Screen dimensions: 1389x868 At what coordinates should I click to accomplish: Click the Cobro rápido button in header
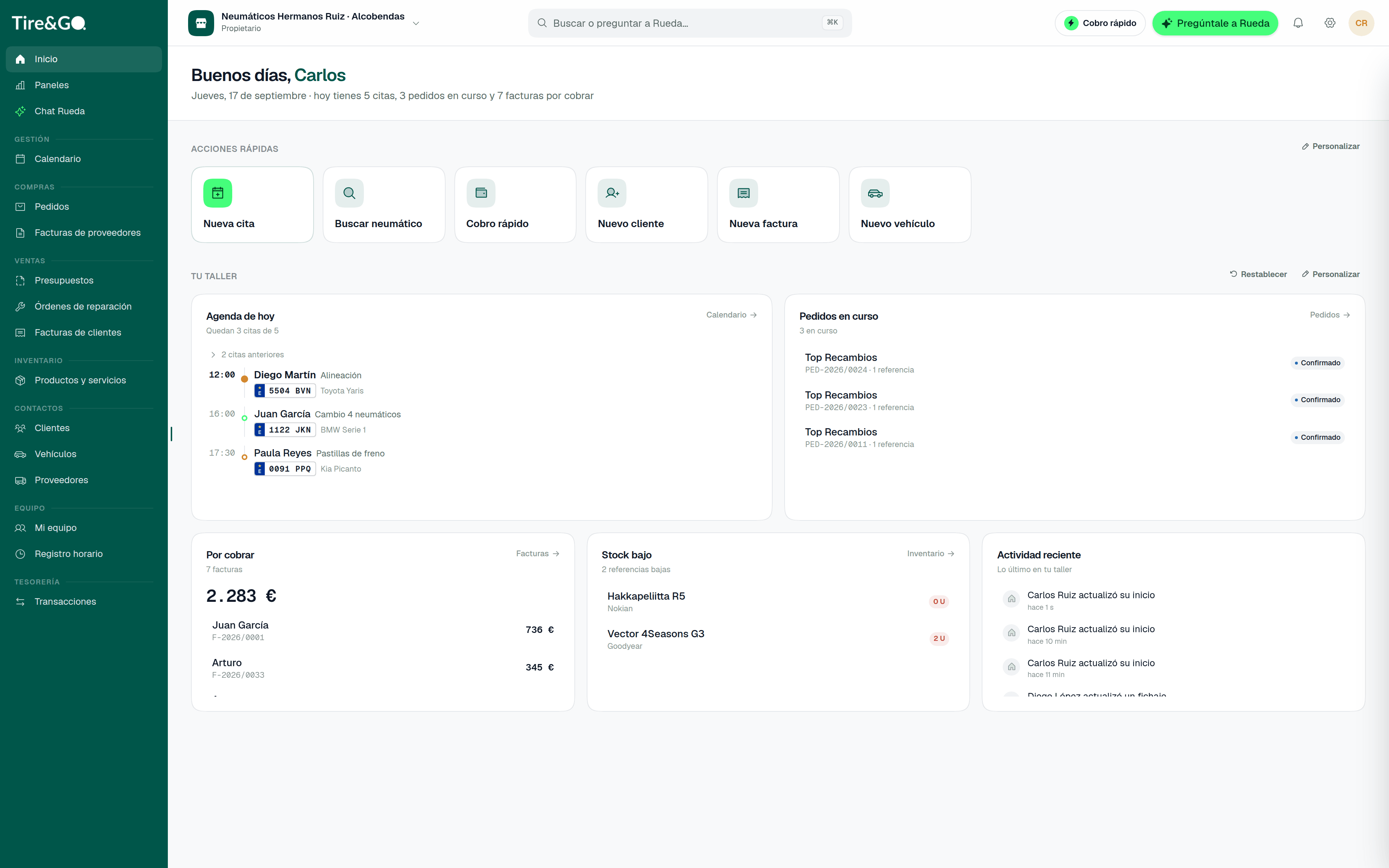1100,23
